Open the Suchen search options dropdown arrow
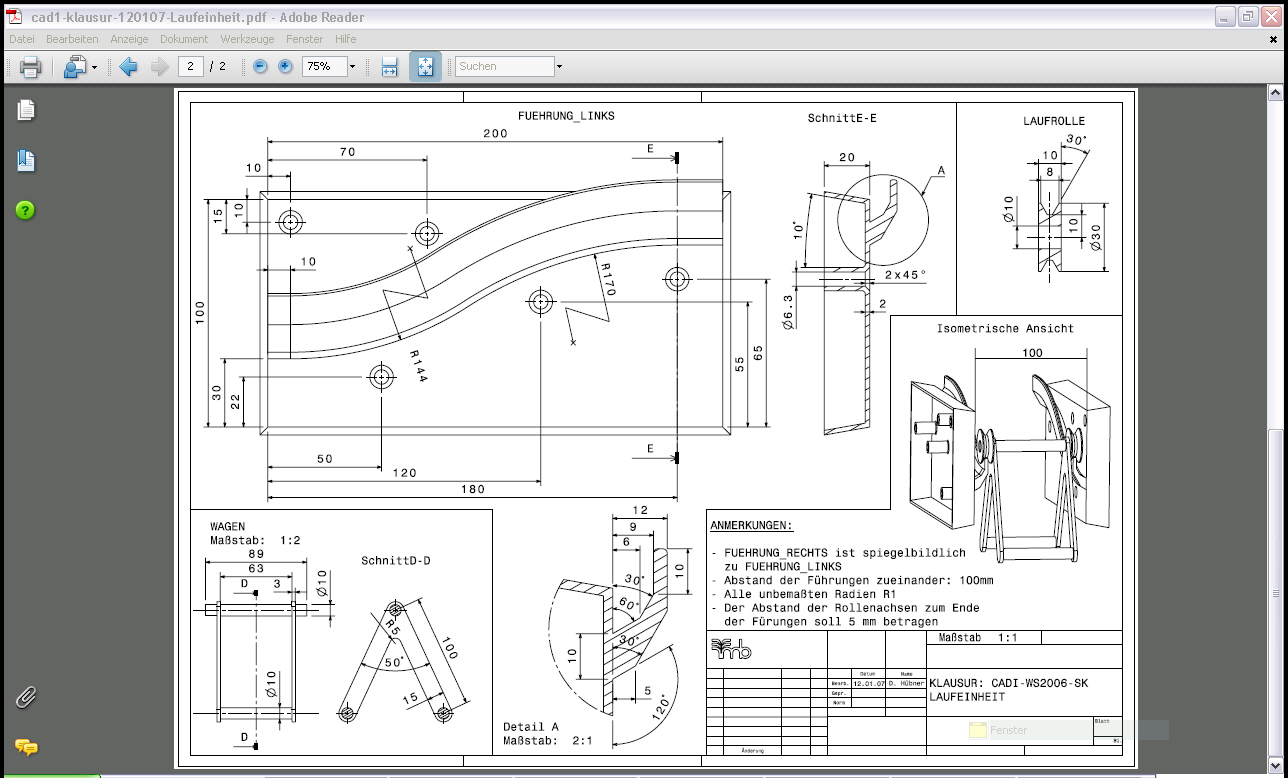Screen dimensions: 1288x778 coord(559,67)
